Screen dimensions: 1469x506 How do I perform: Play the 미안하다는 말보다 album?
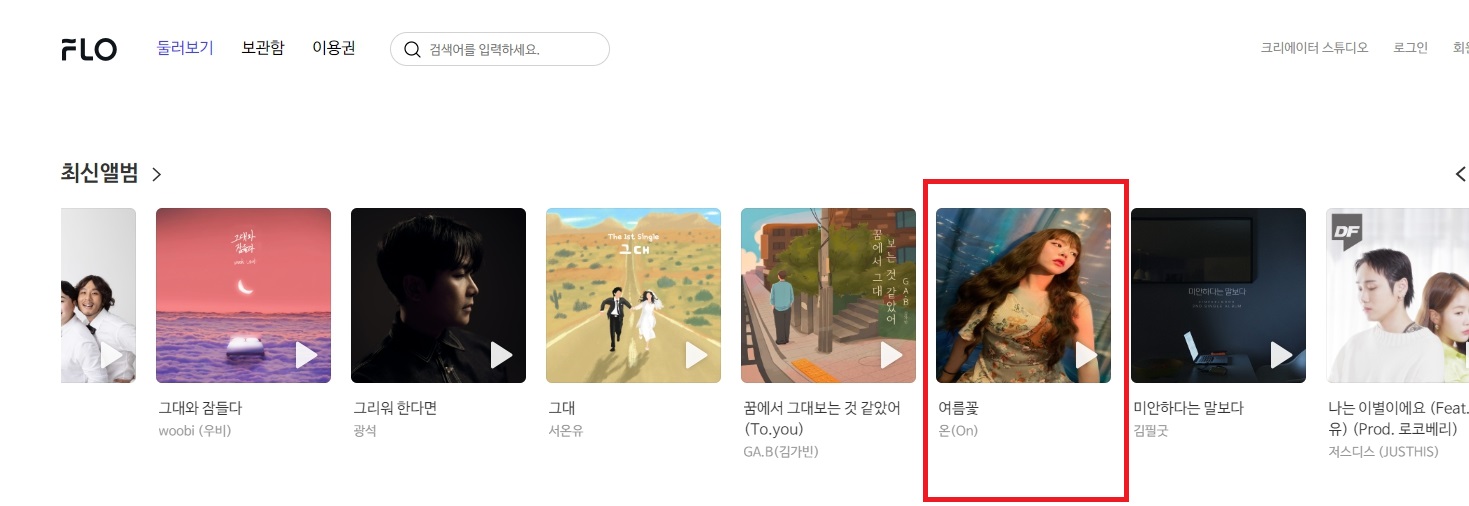[x=1281, y=355]
